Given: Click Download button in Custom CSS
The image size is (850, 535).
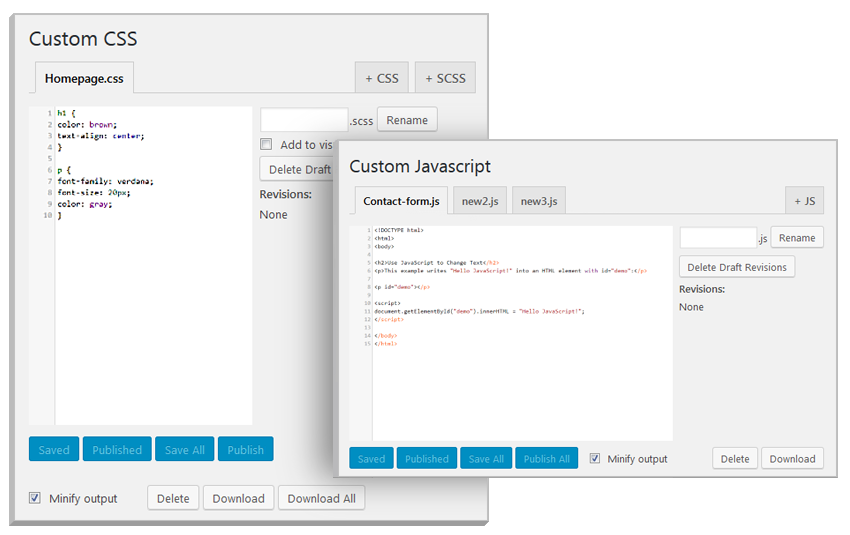Looking at the screenshot, I should pyautogui.click(x=239, y=498).
